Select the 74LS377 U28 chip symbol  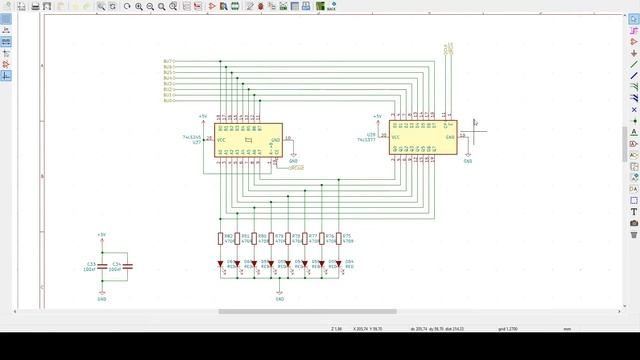423,137
